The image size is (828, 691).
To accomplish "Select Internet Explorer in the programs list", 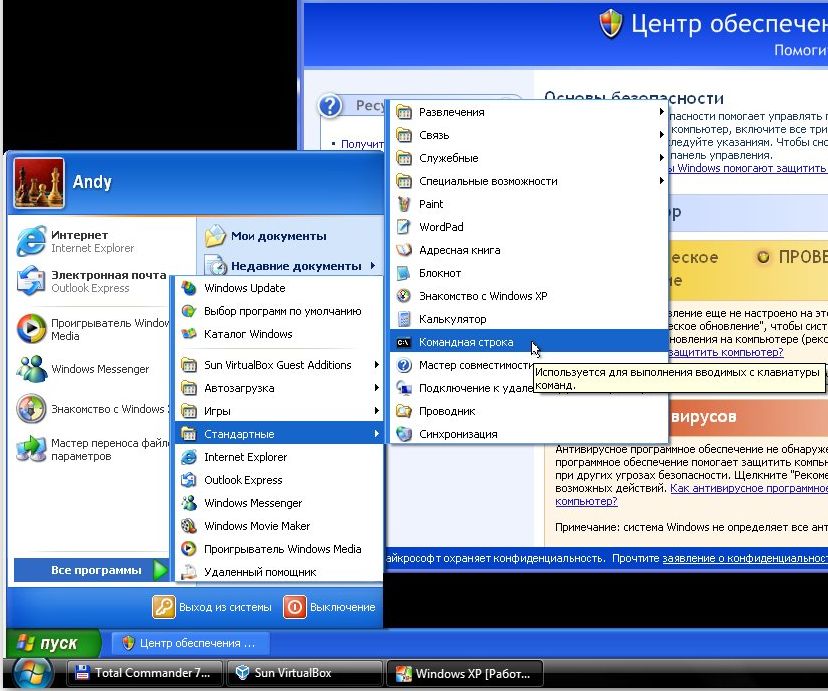I will (x=279, y=457).
